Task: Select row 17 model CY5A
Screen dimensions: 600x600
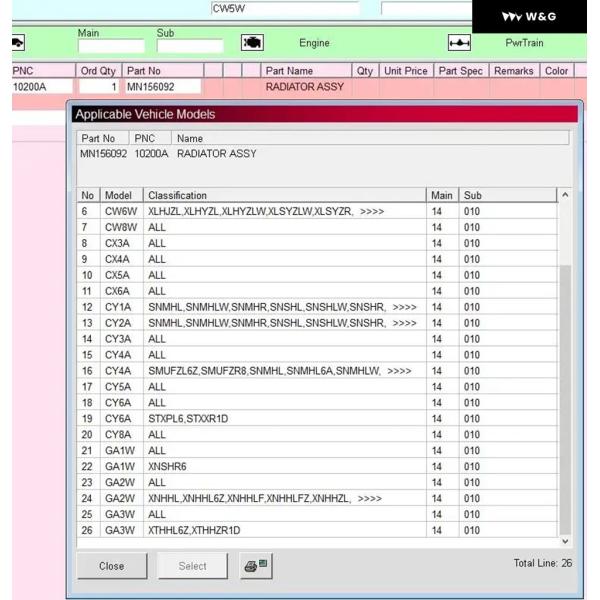Action: pos(317,387)
